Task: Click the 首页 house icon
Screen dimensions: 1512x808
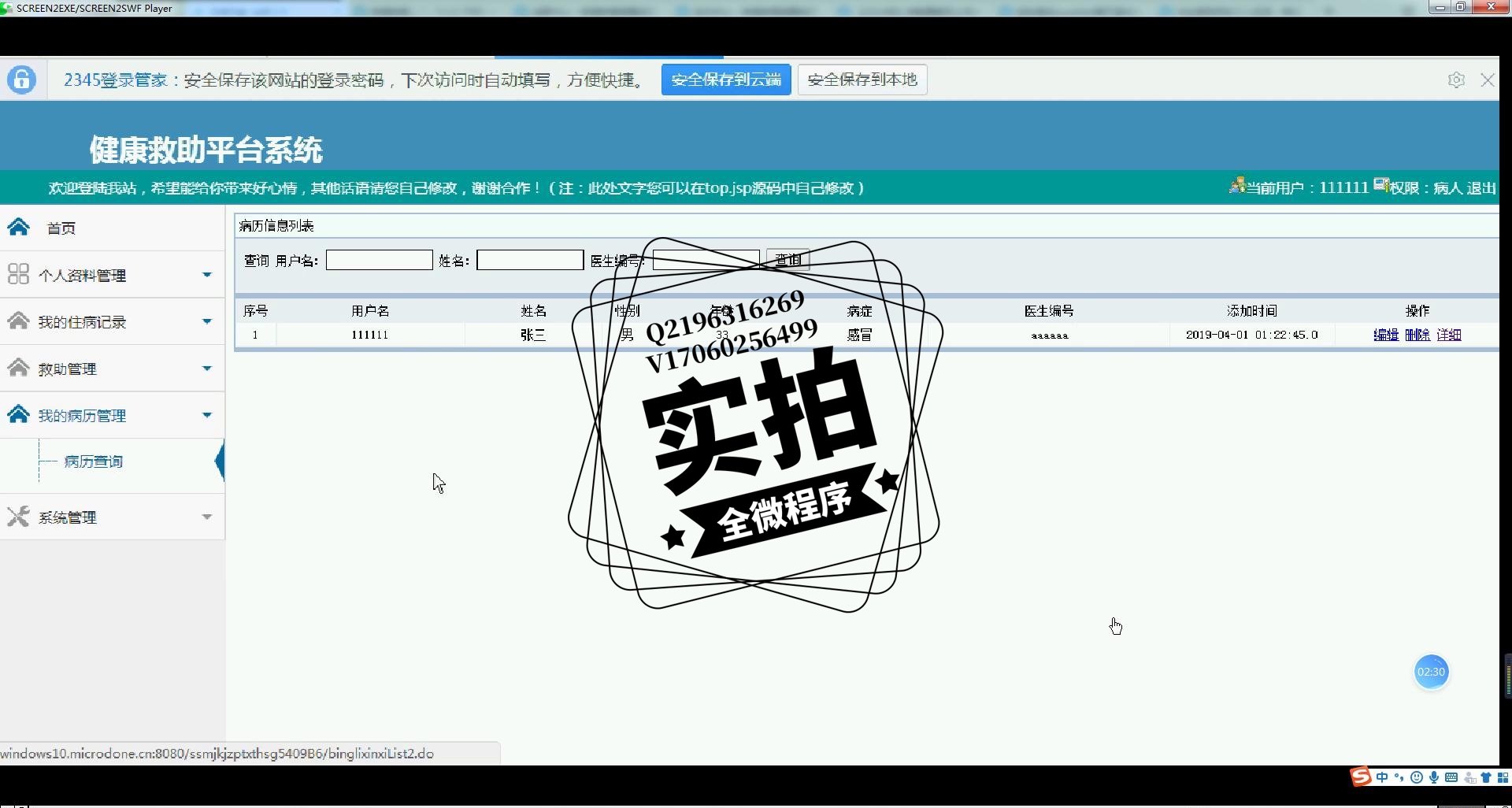Action: pyautogui.click(x=19, y=228)
